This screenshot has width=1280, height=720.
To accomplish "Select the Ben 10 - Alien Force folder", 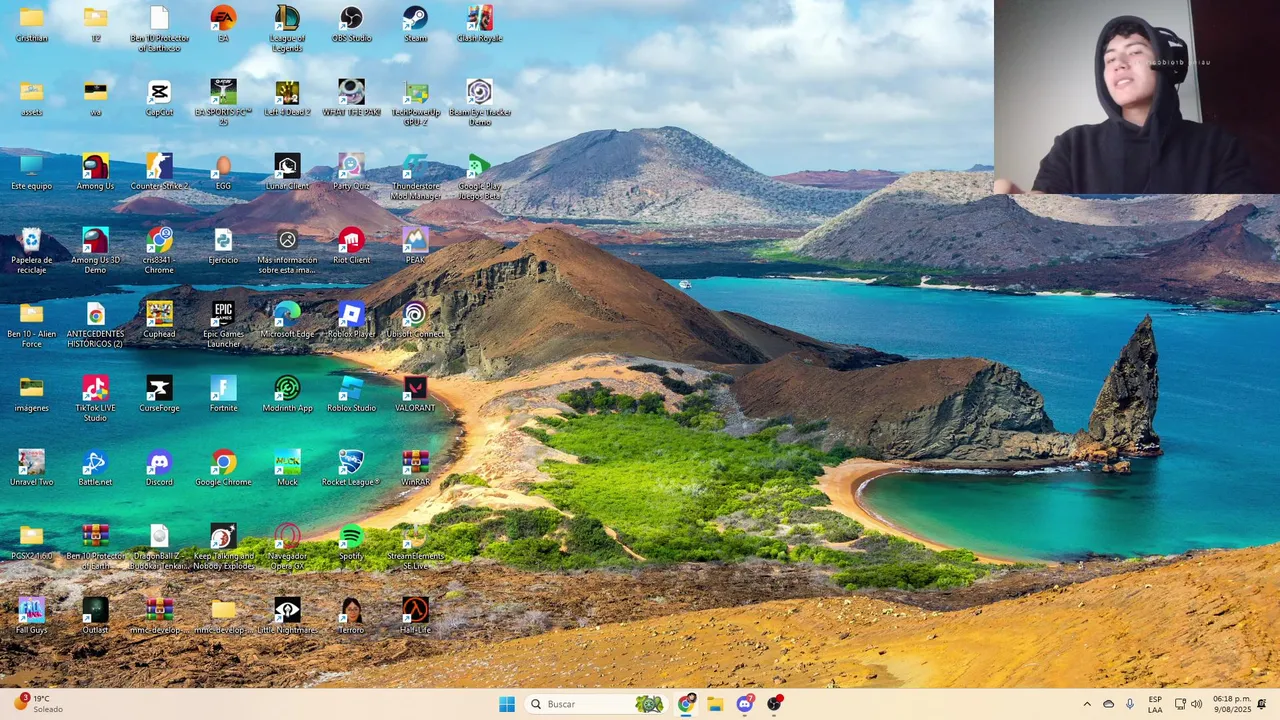I will point(31,325).
